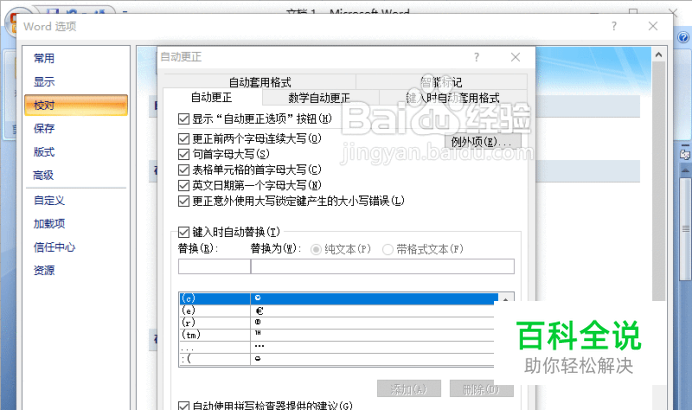Toggle 更正前两个字母连续大写 checkbox
692x410 pixels.
tap(184, 139)
